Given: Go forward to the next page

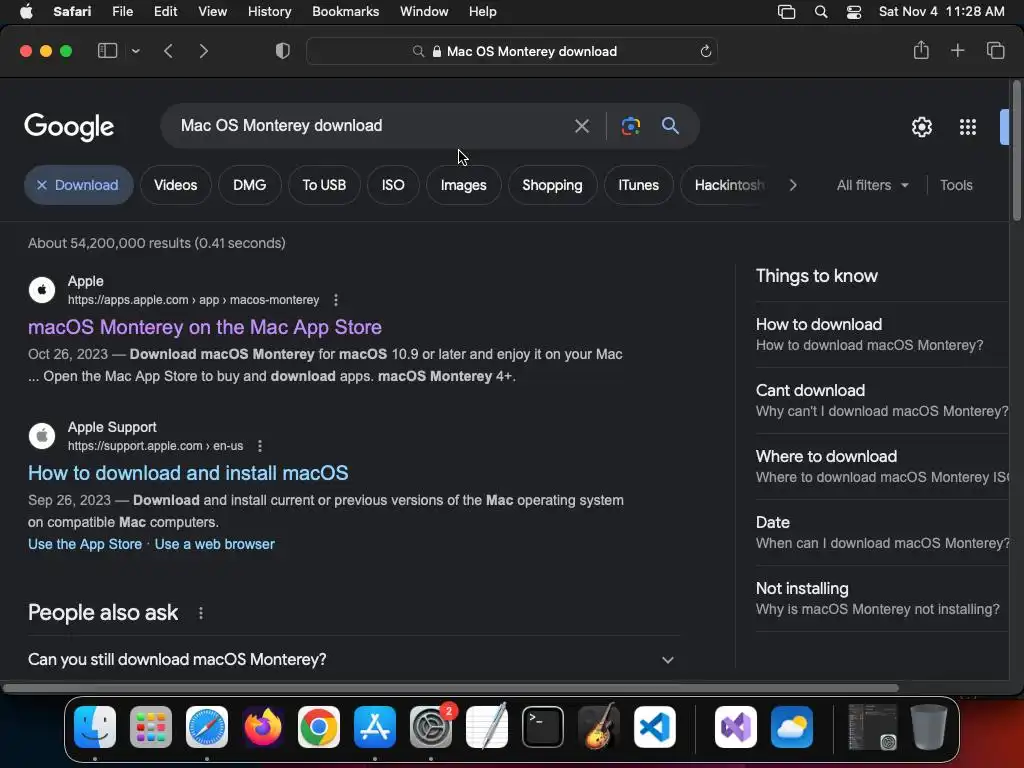Looking at the screenshot, I should (203, 51).
